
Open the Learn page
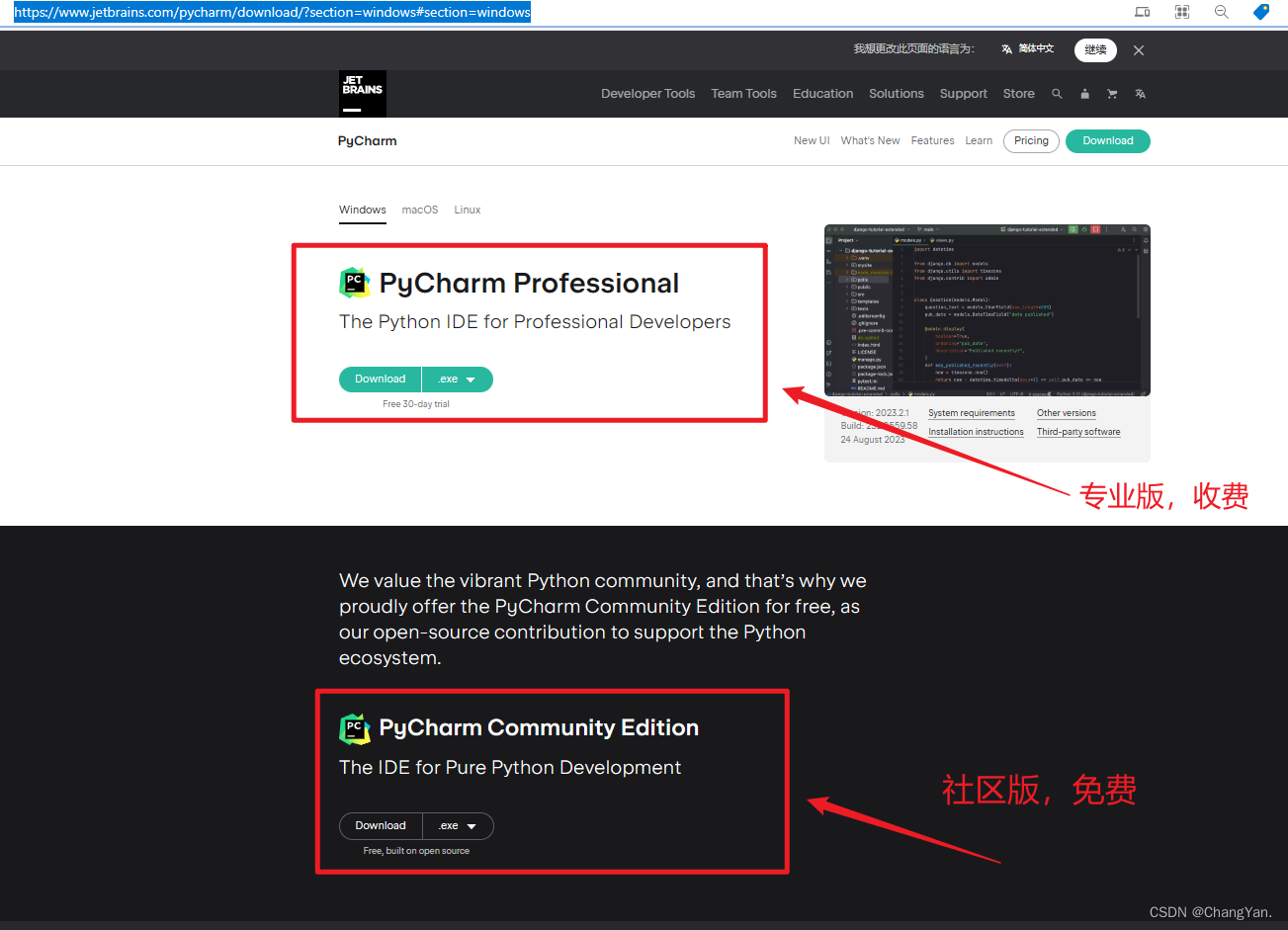(979, 141)
